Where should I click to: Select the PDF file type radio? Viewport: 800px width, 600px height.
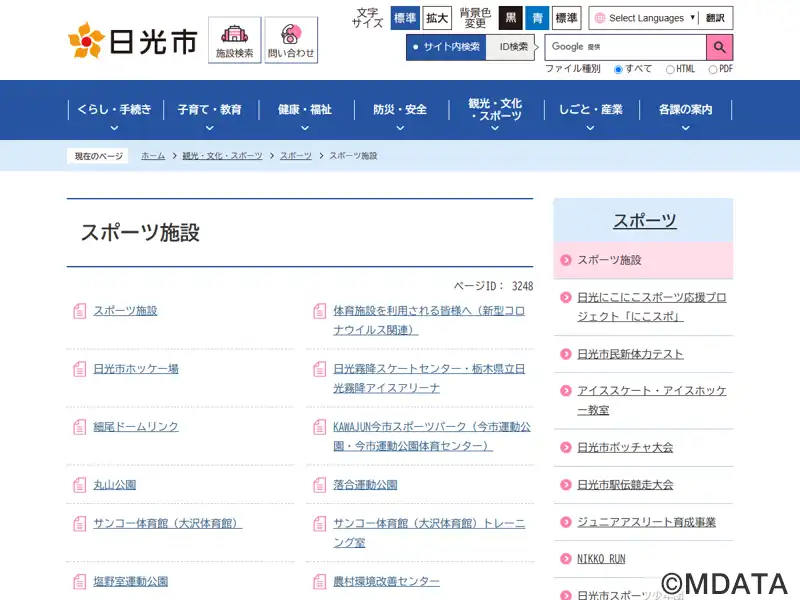click(x=712, y=69)
